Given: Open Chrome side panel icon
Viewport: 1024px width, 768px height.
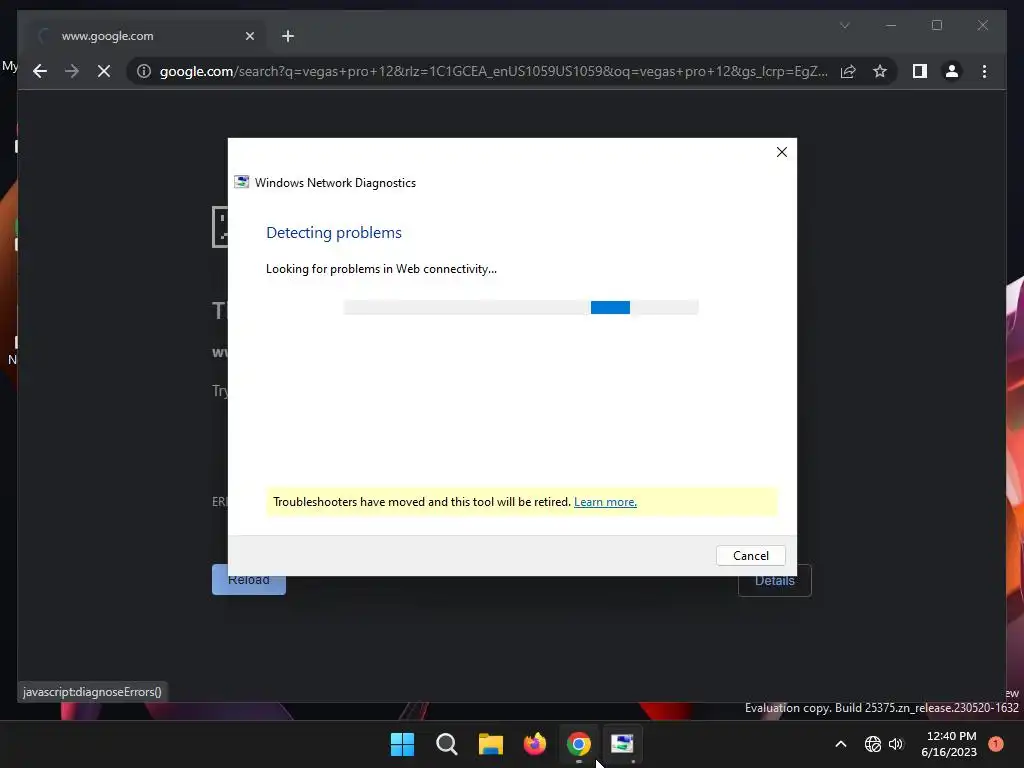Looking at the screenshot, I should pyautogui.click(x=920, y=71).
